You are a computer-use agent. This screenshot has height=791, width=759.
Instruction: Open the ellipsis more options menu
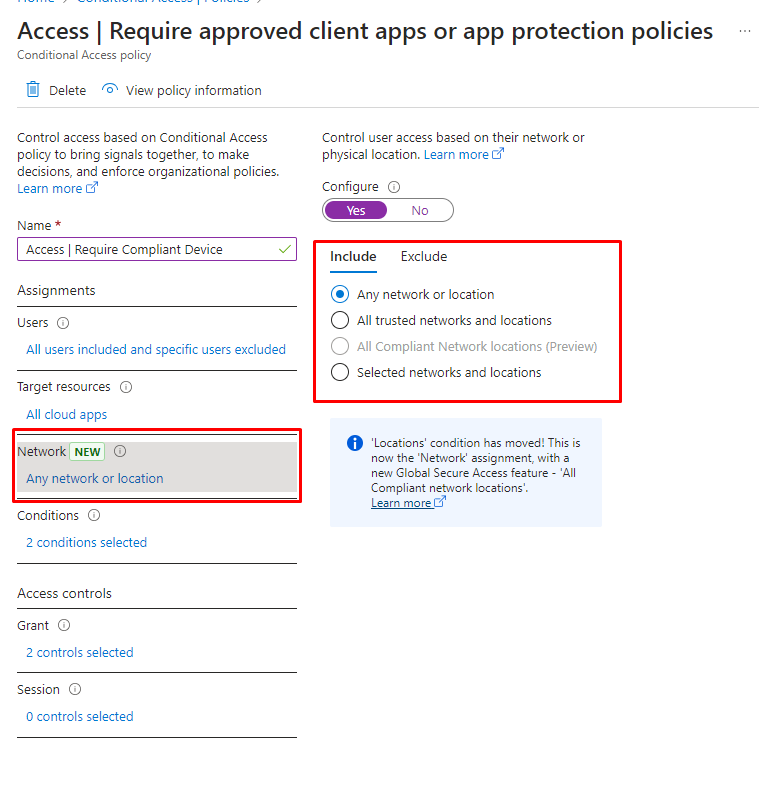tap(744, 31)
